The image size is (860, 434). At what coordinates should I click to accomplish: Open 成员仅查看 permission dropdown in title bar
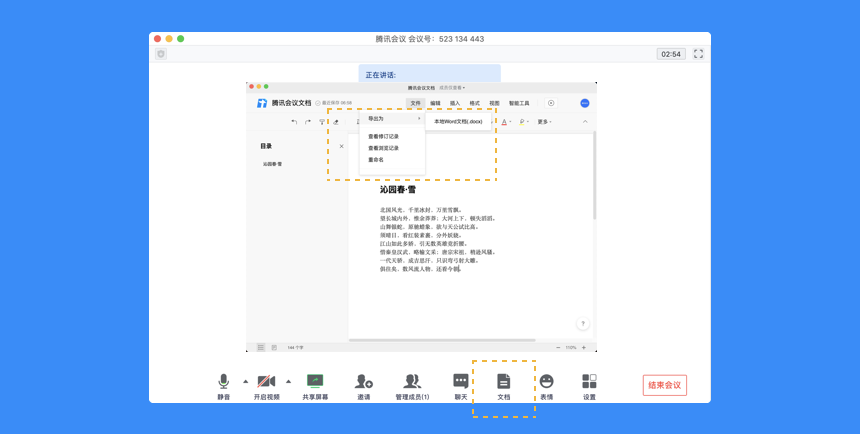pos(452,88)
